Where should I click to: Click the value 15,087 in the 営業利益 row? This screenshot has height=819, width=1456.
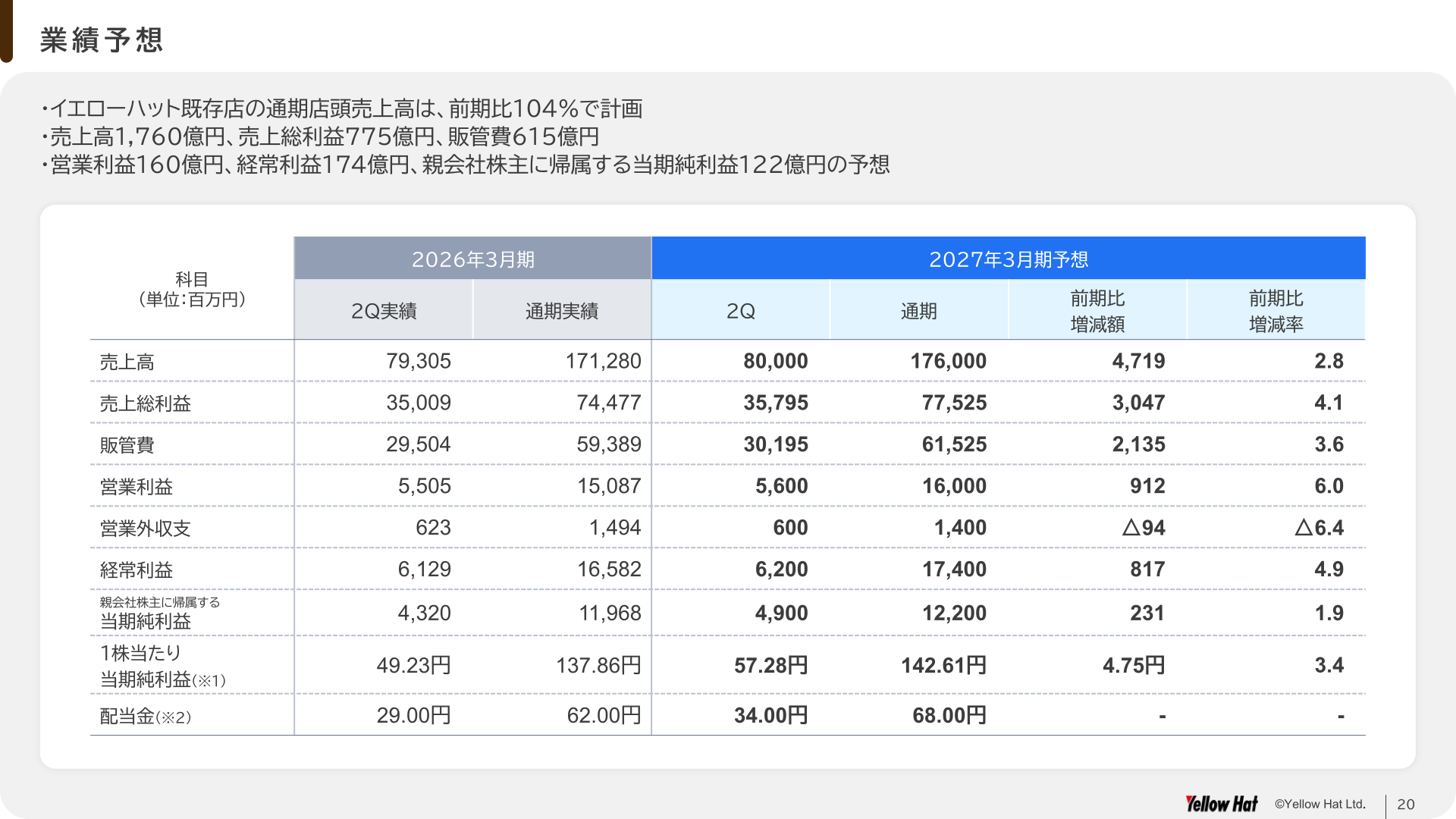(x=609, y=486)
